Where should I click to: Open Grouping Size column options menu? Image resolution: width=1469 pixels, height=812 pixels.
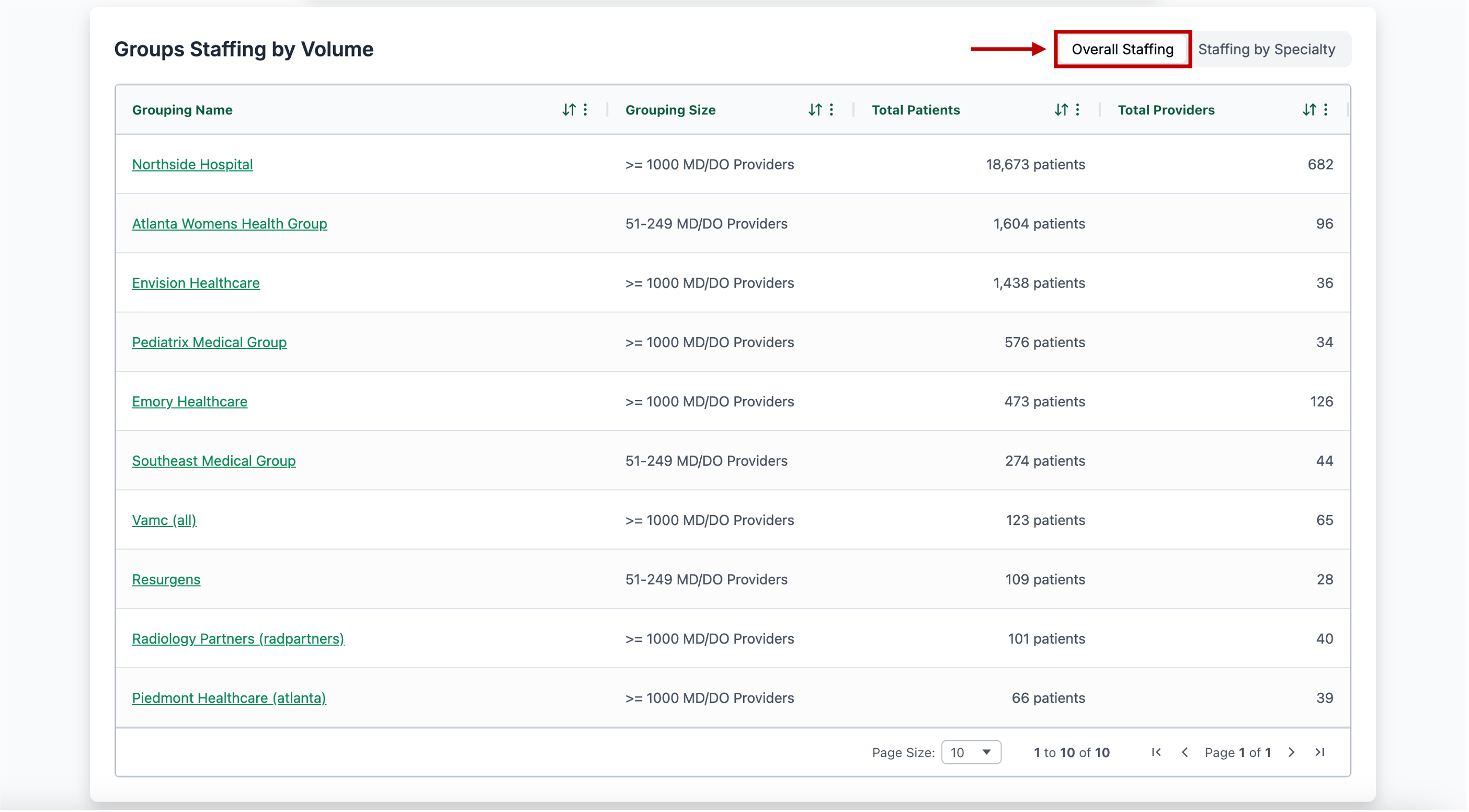pyautogui.click(x=832, y=109)
